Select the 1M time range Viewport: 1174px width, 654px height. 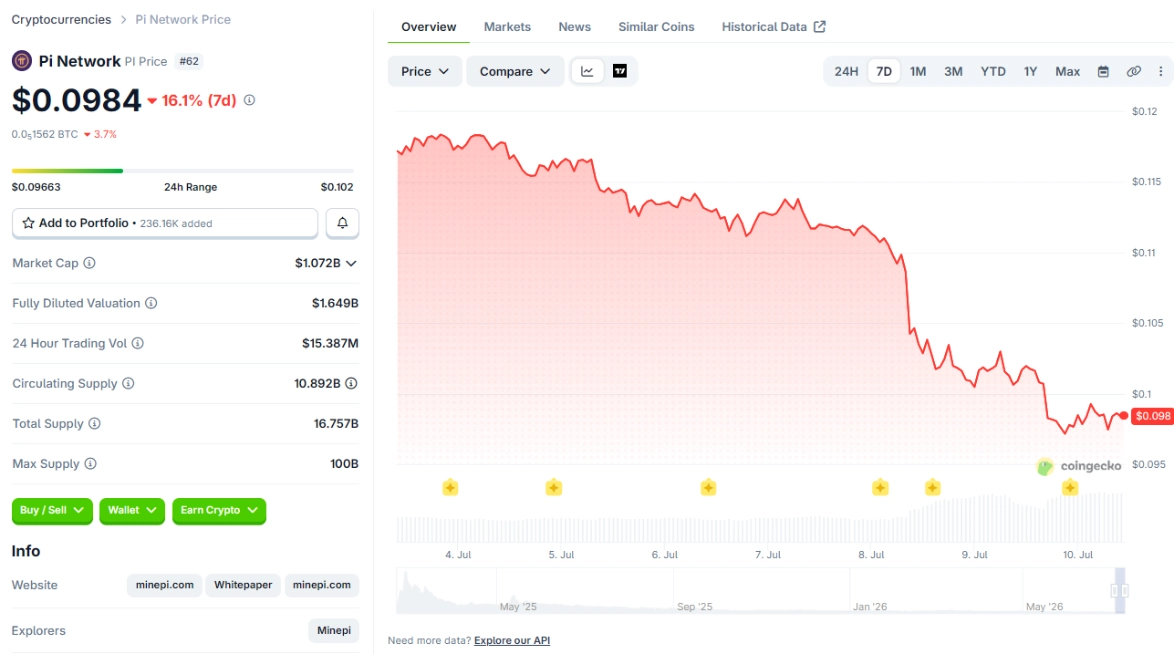918,71
